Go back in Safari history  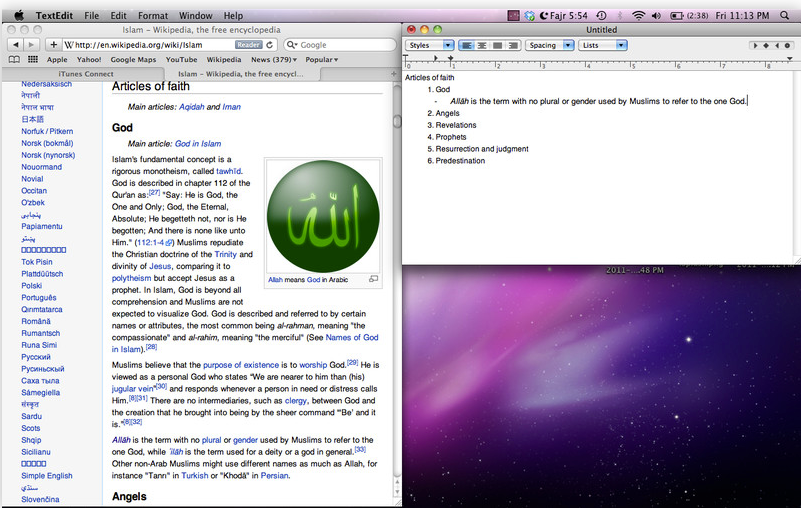16,44
